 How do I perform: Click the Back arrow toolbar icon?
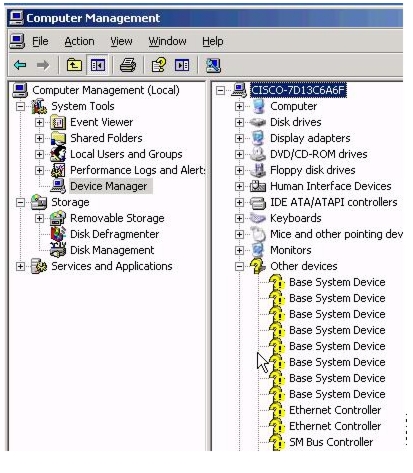click(20, 65)
